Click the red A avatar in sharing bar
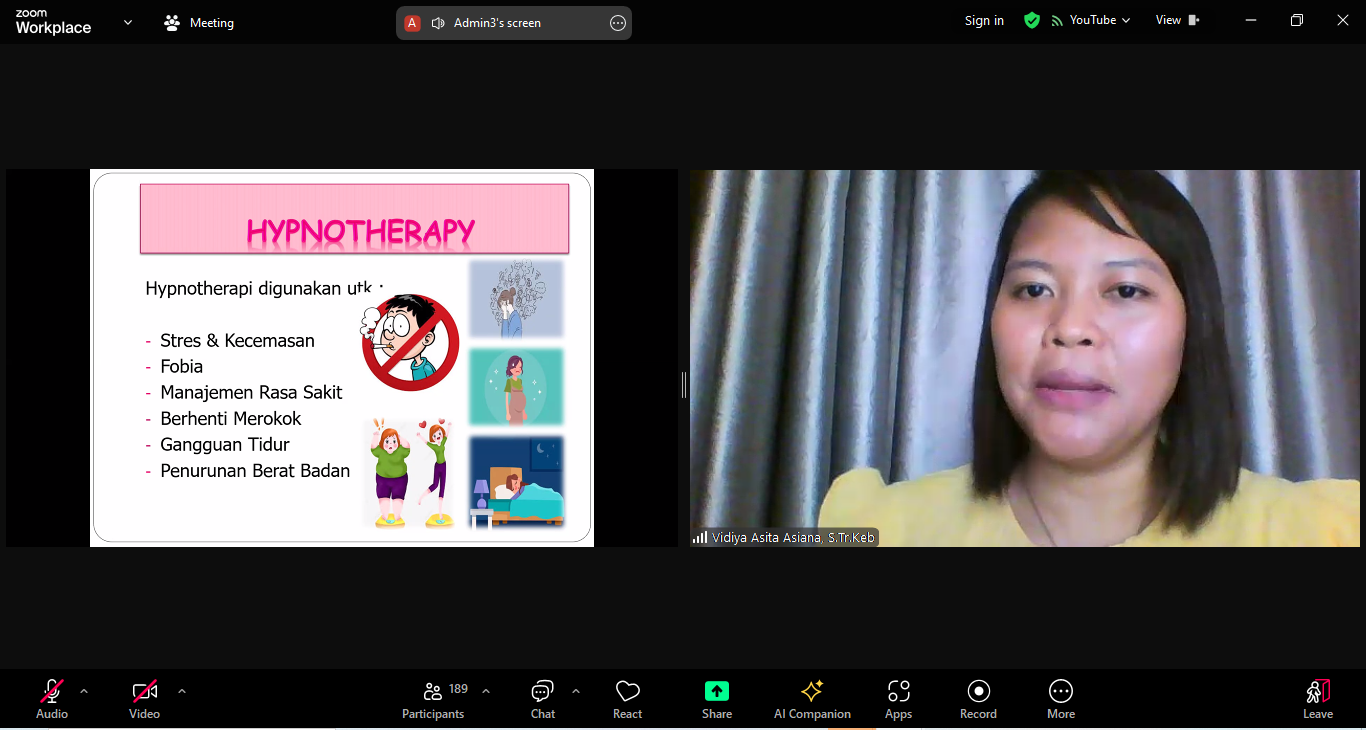1366x730 pixels. click(412, 23)
